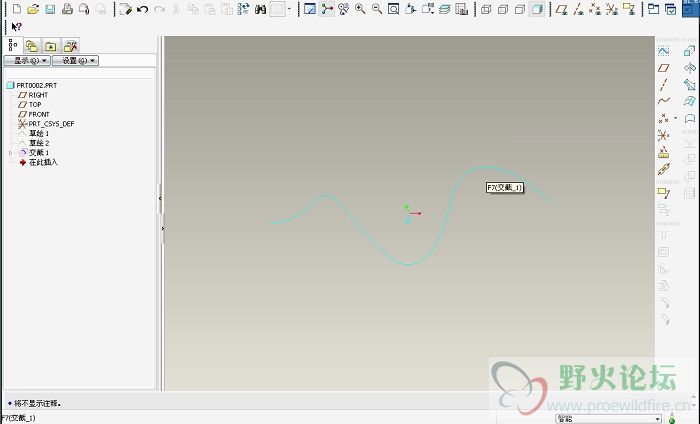Image resolution: width=700 pixels, height=424 pixels.
Task: Open the 设置 (Settings) dropdown menu
Action: click(x=75, y=61)
